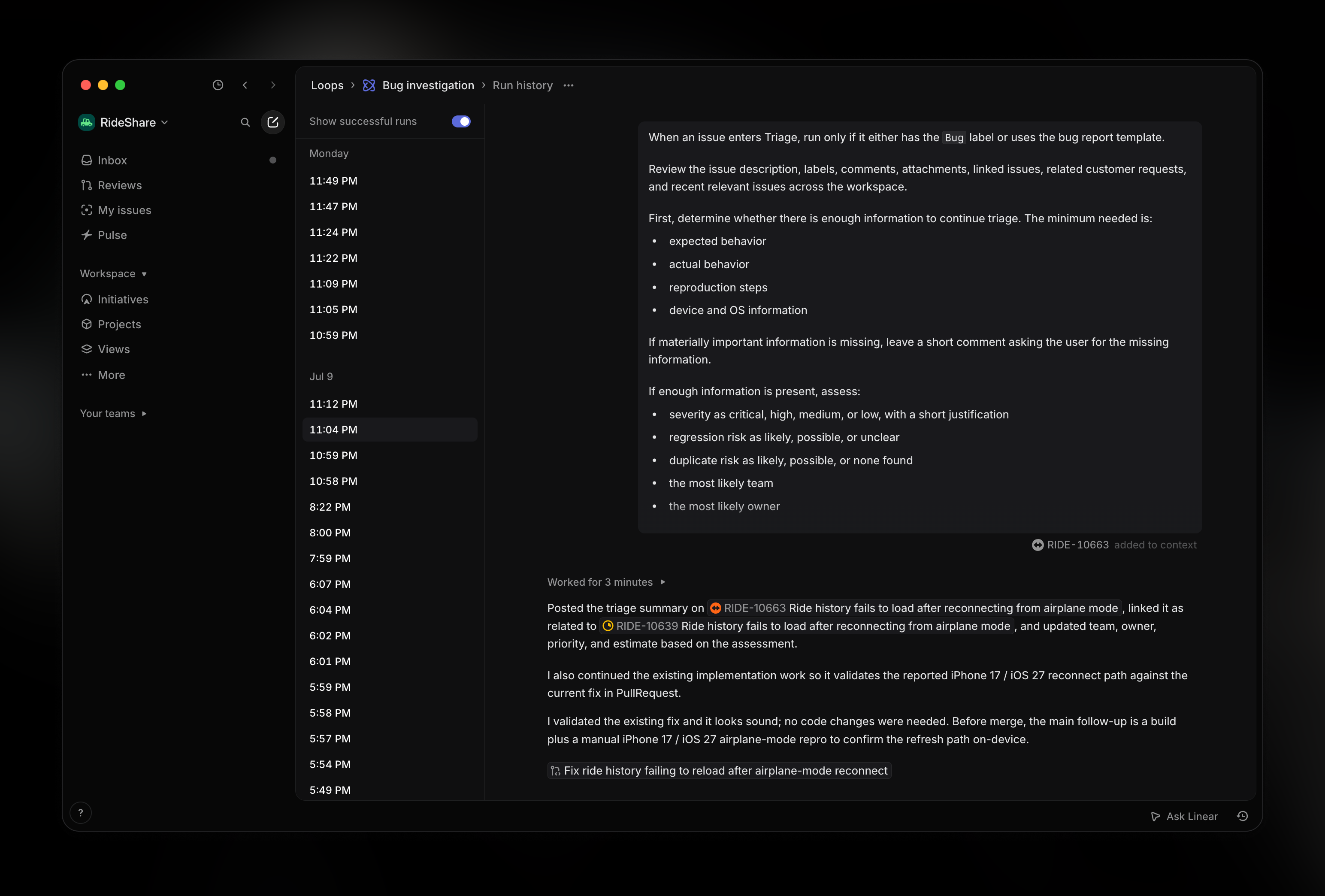This screenshot has height=896, width=1325.
Task: Select the 6:02 PM run
Action: [390, 636]
